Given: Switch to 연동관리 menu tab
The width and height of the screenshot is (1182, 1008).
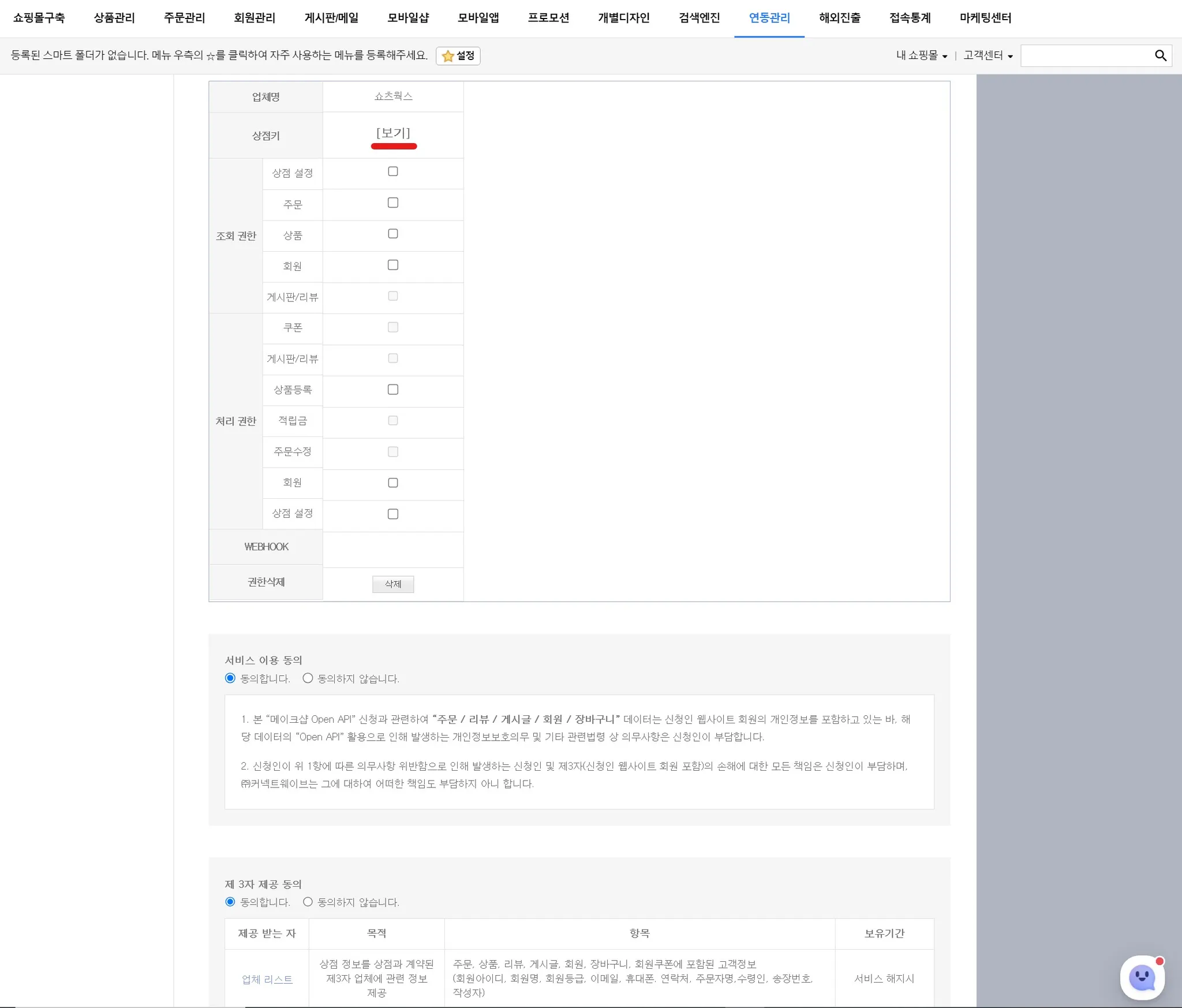Looking at the screenshot, I should coord(769,18).
